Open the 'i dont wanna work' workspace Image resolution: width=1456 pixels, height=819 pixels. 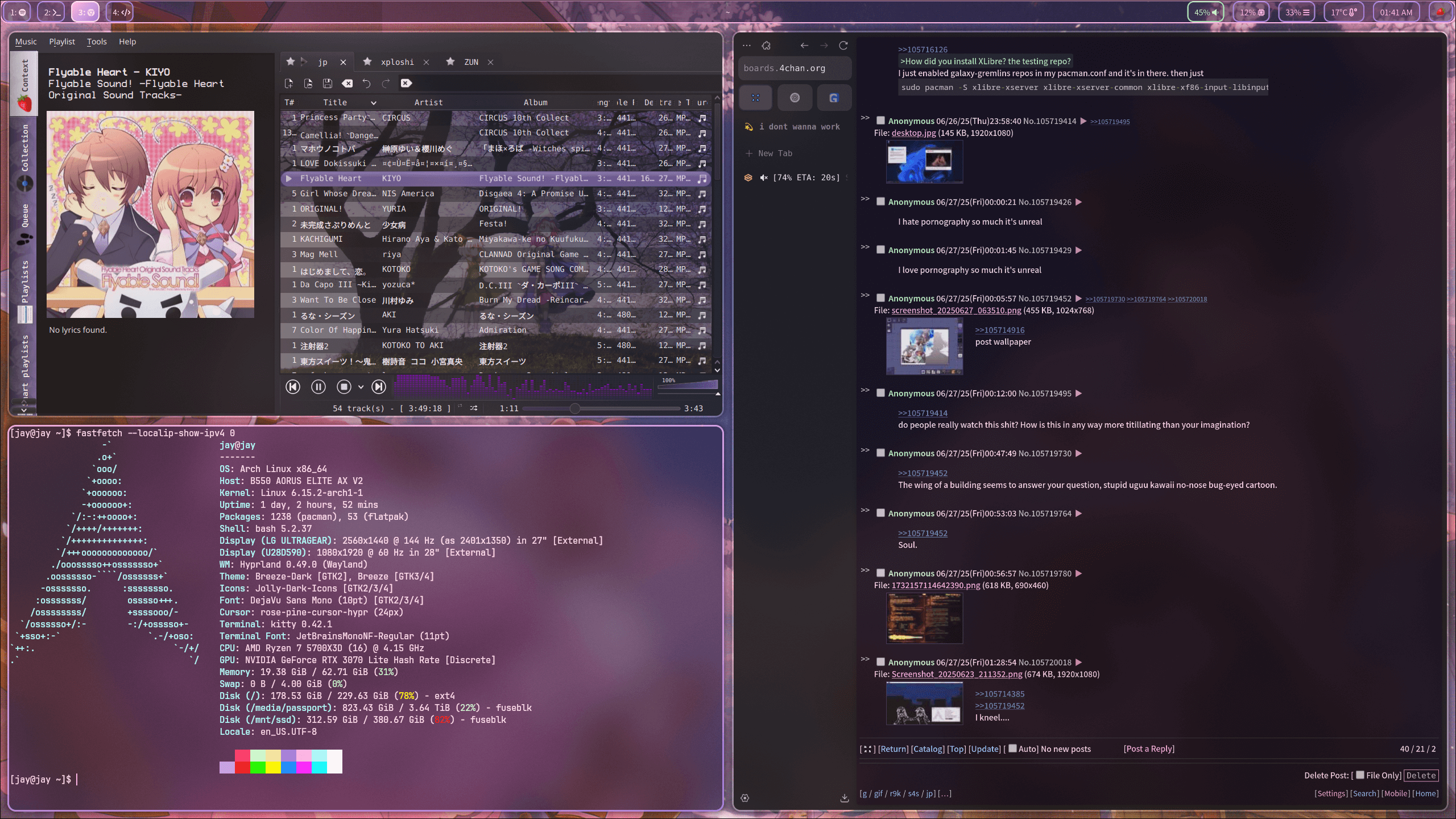pyautogui.click(x=793, y=127)
